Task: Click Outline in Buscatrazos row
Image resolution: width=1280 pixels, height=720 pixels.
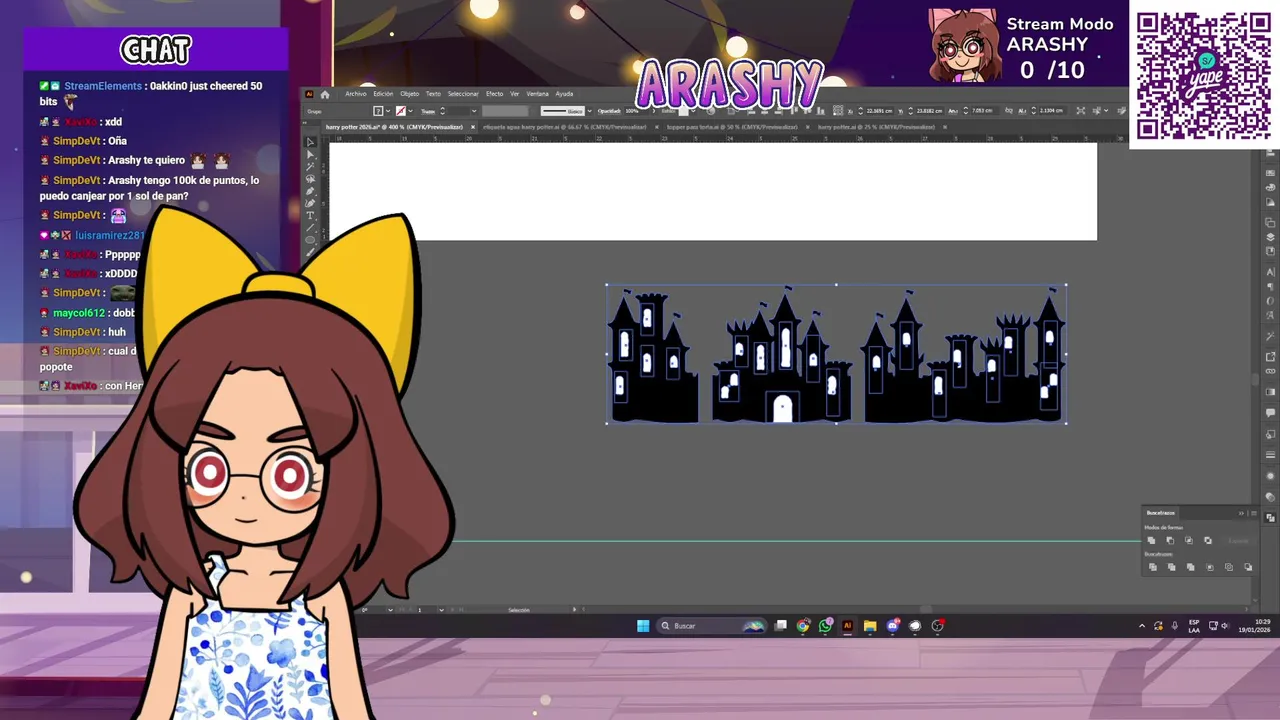Action: [1229, 567]
